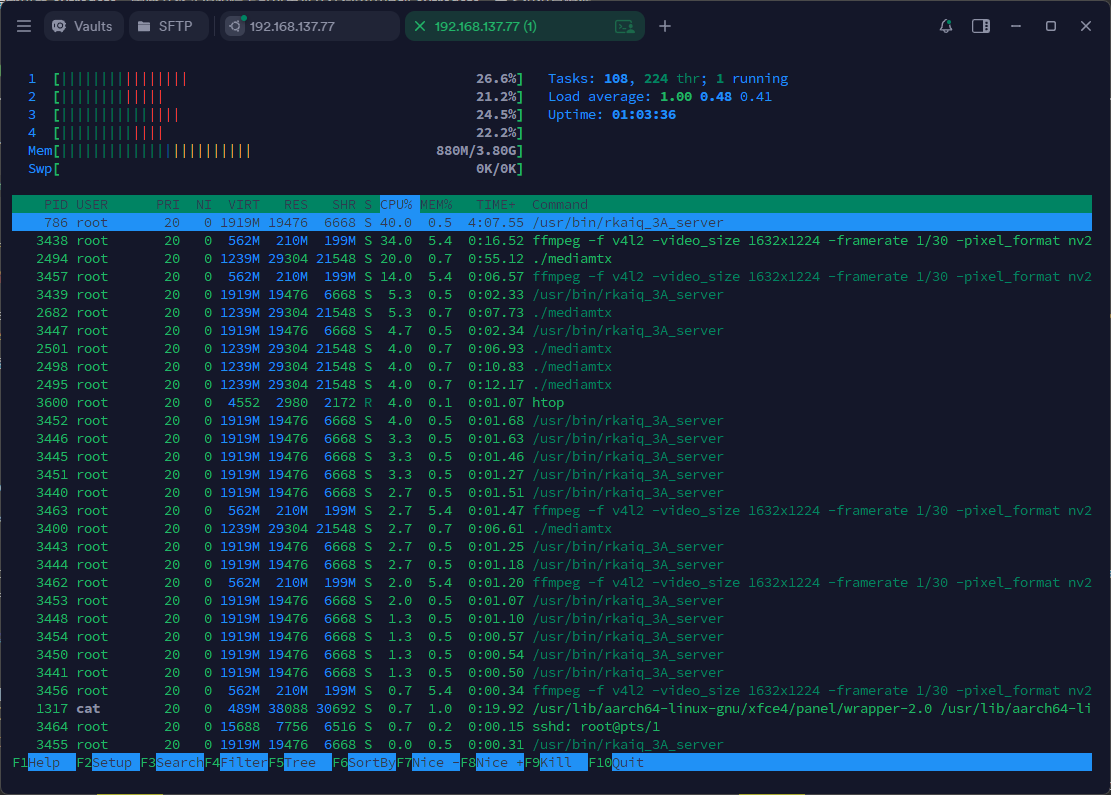Click F9 Kill in htop footer

click(562, 763)
